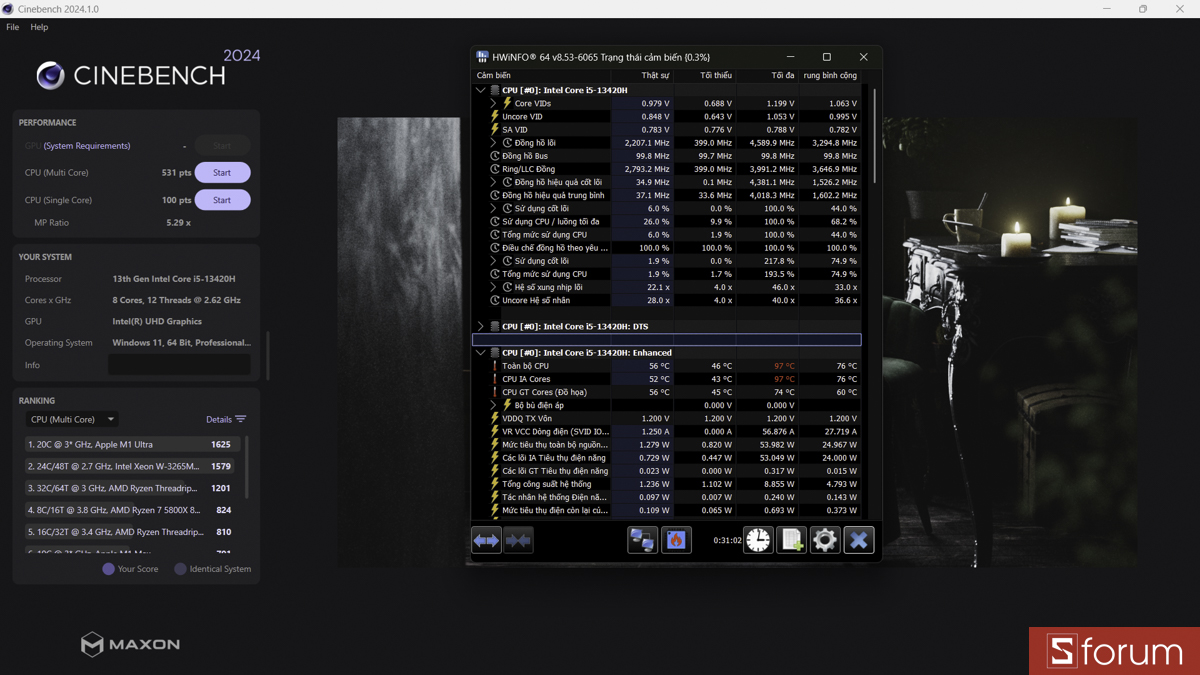The width and height of the screenshot is (1200, 675).
Task: Open HWiNFO sensor settings gear
Action: click(825, 540)
